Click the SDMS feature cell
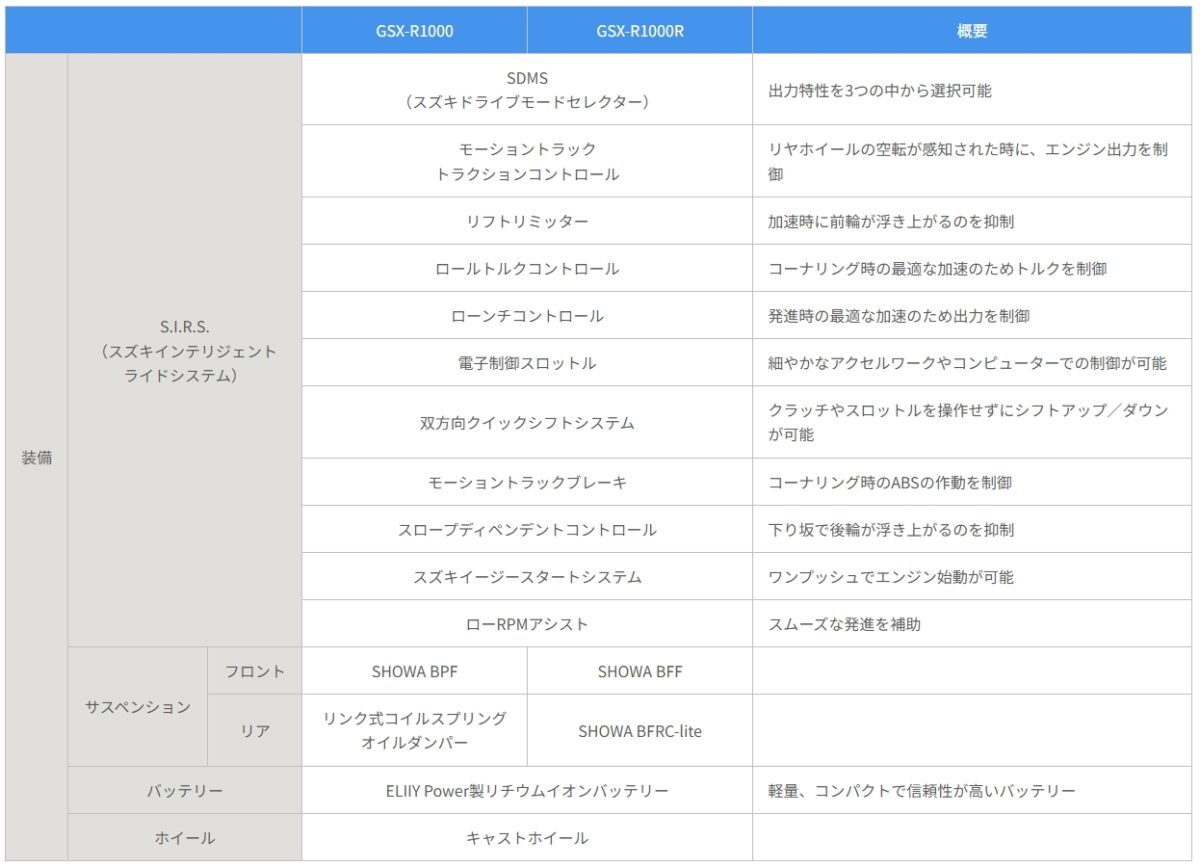The height and width of the screenshot is (867, 1200). pos(527,89)
